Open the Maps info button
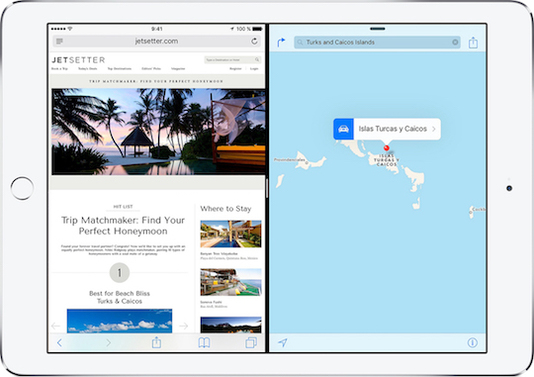This screenshot has width=534, height=377. [472, 343]
